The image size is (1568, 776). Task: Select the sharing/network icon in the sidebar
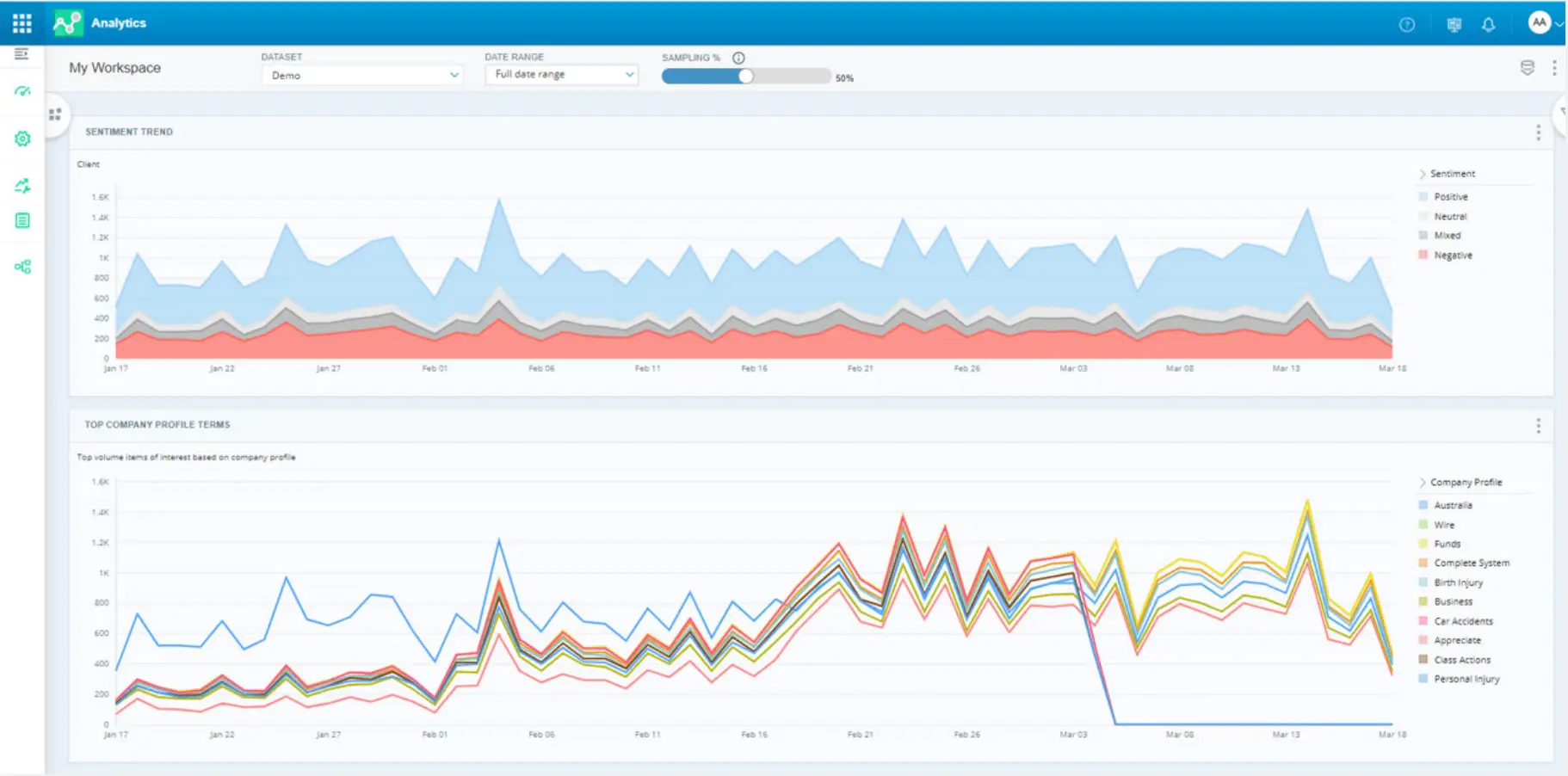coord(22,267)
